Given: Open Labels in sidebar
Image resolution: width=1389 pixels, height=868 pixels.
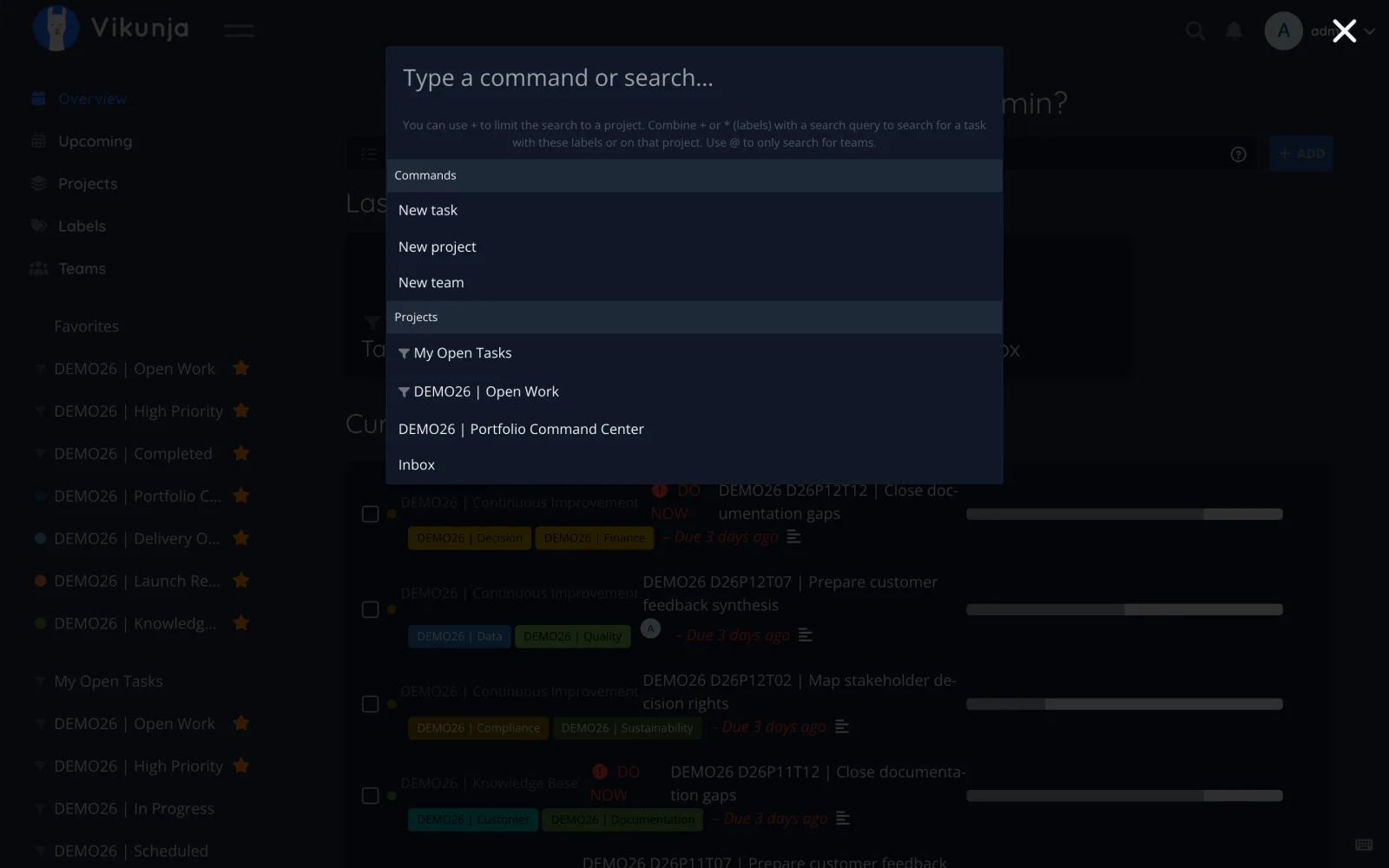Looking at the screenshot, I should pos(82,226).
